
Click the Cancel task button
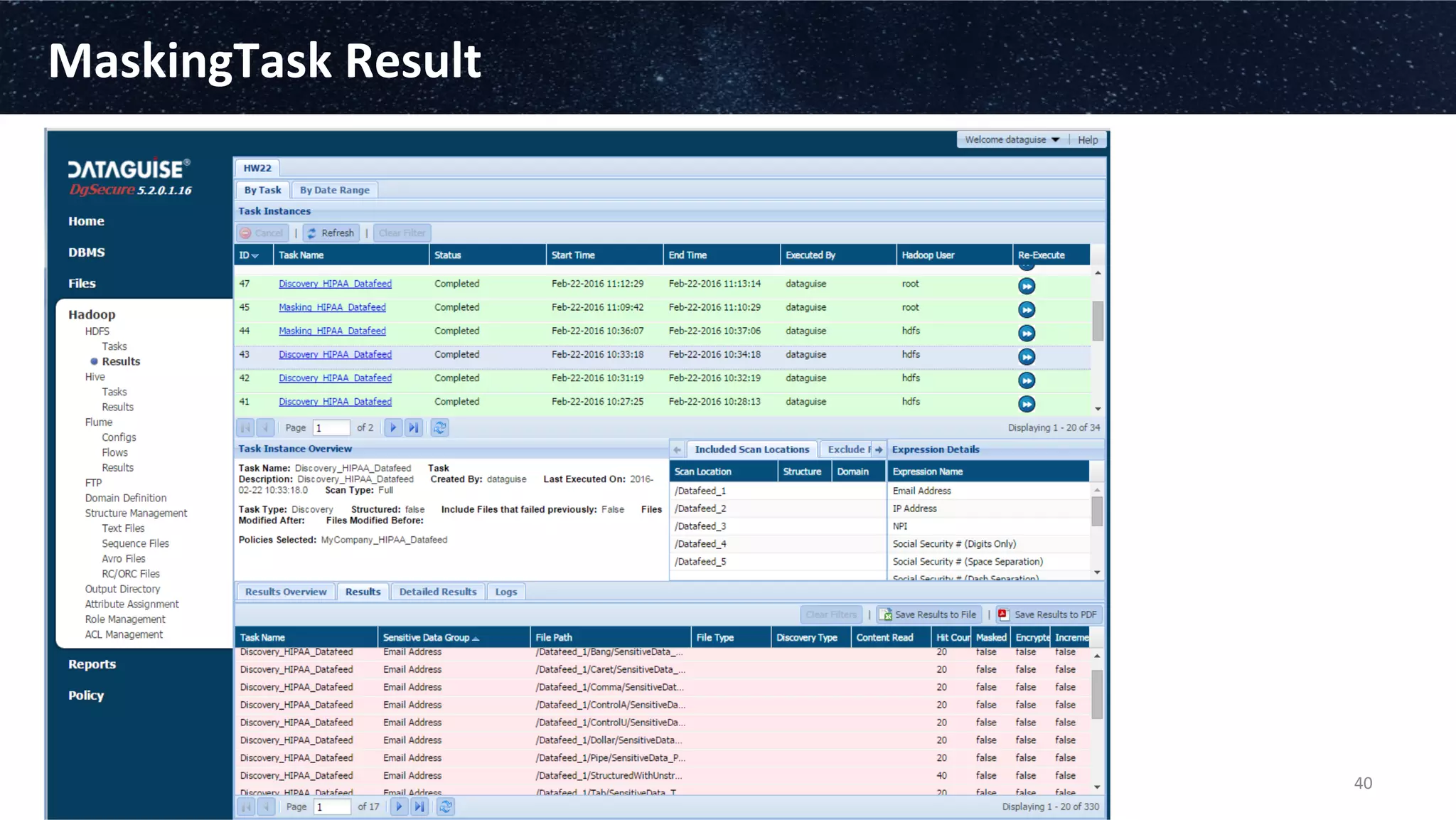[262, 233]
